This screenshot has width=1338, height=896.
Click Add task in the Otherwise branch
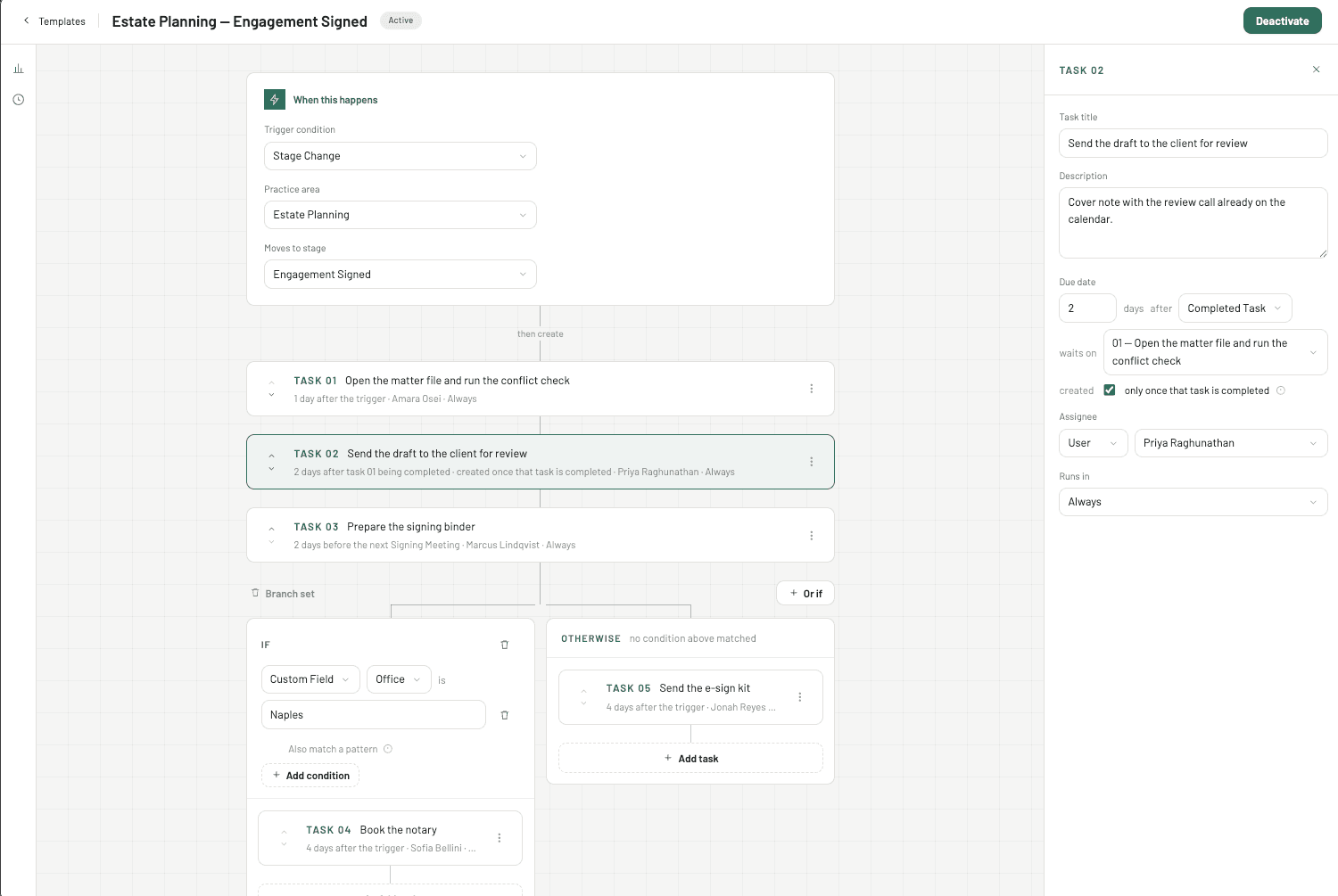pos(690,759)
